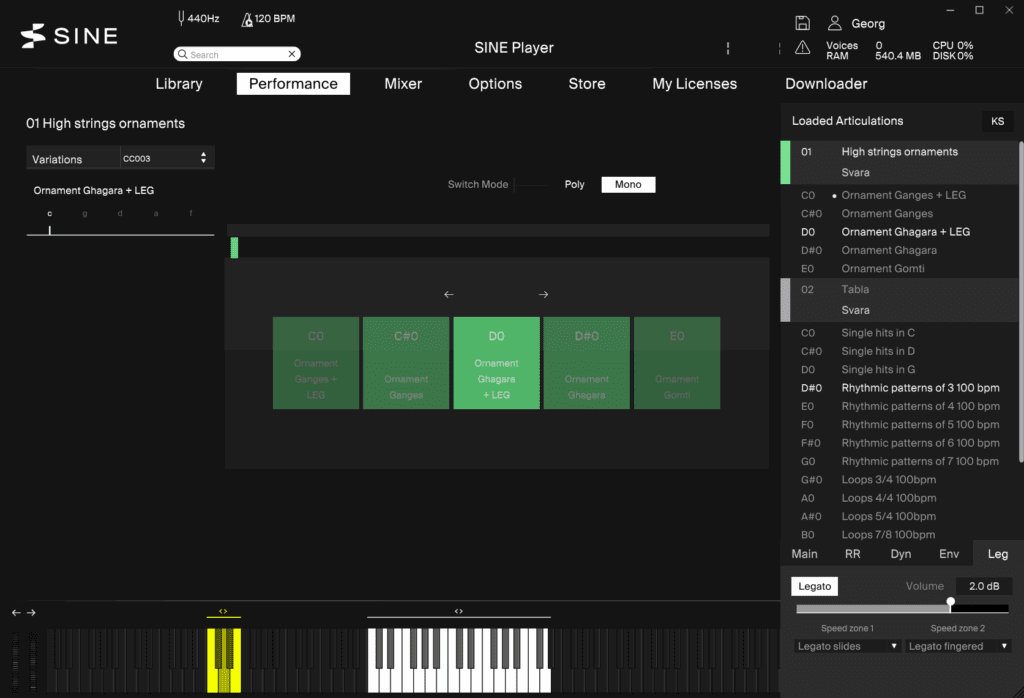Switch mode to Poly
The image size is (1024, 698).
click(x=574, y=185)
